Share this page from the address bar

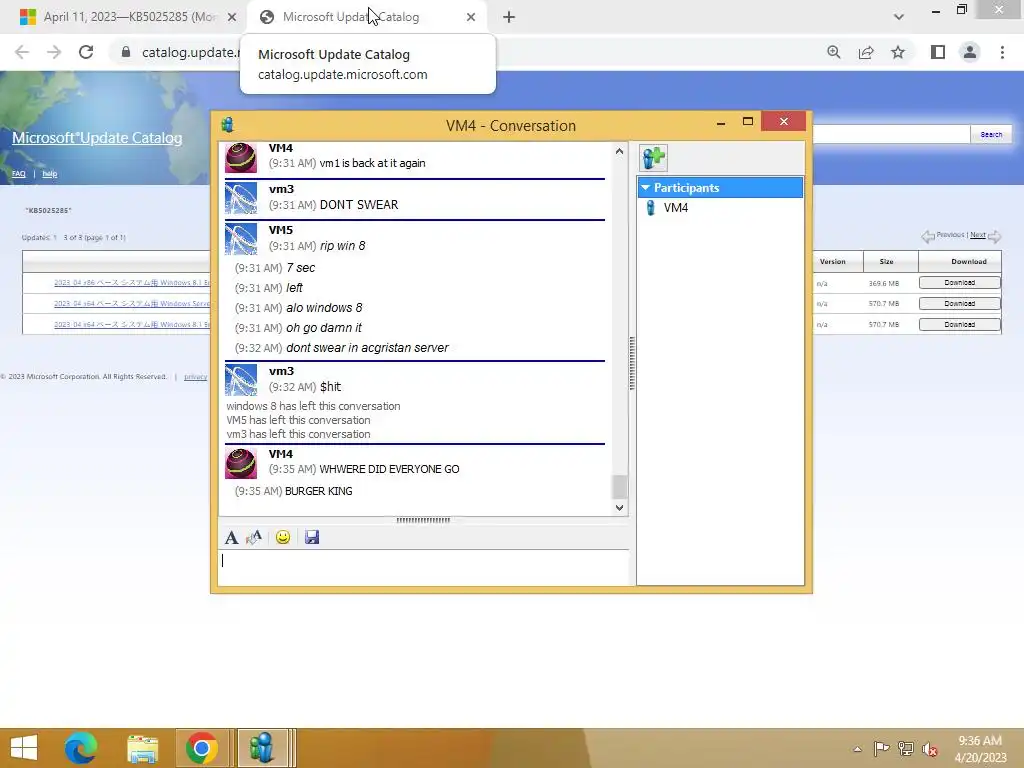866,52
